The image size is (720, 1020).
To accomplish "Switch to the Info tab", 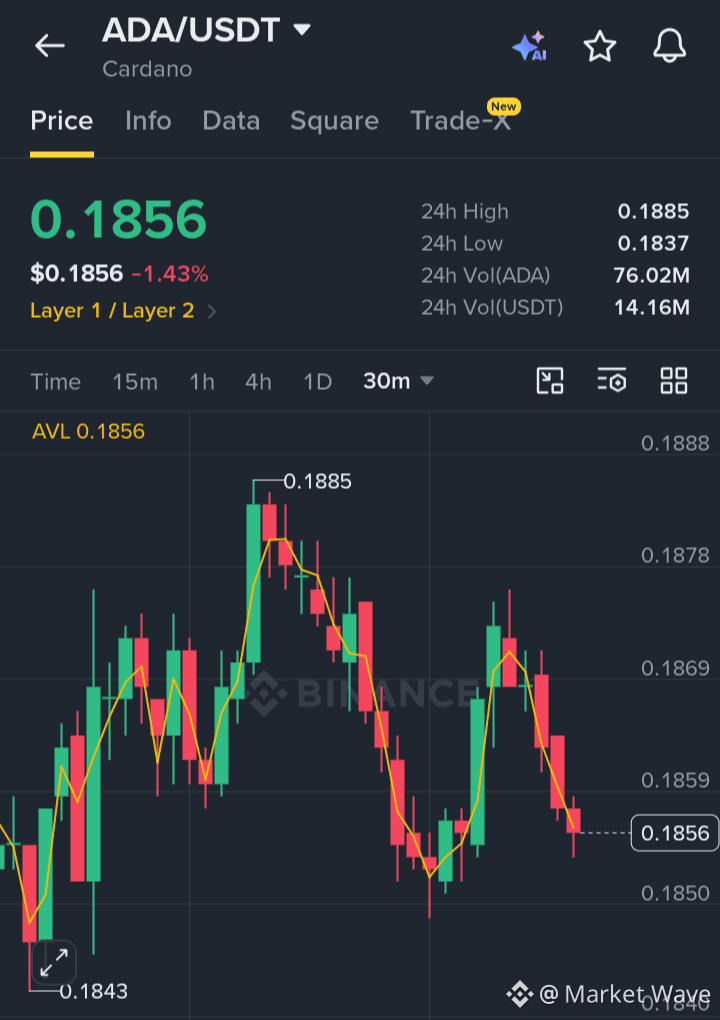I will (148, 121).
